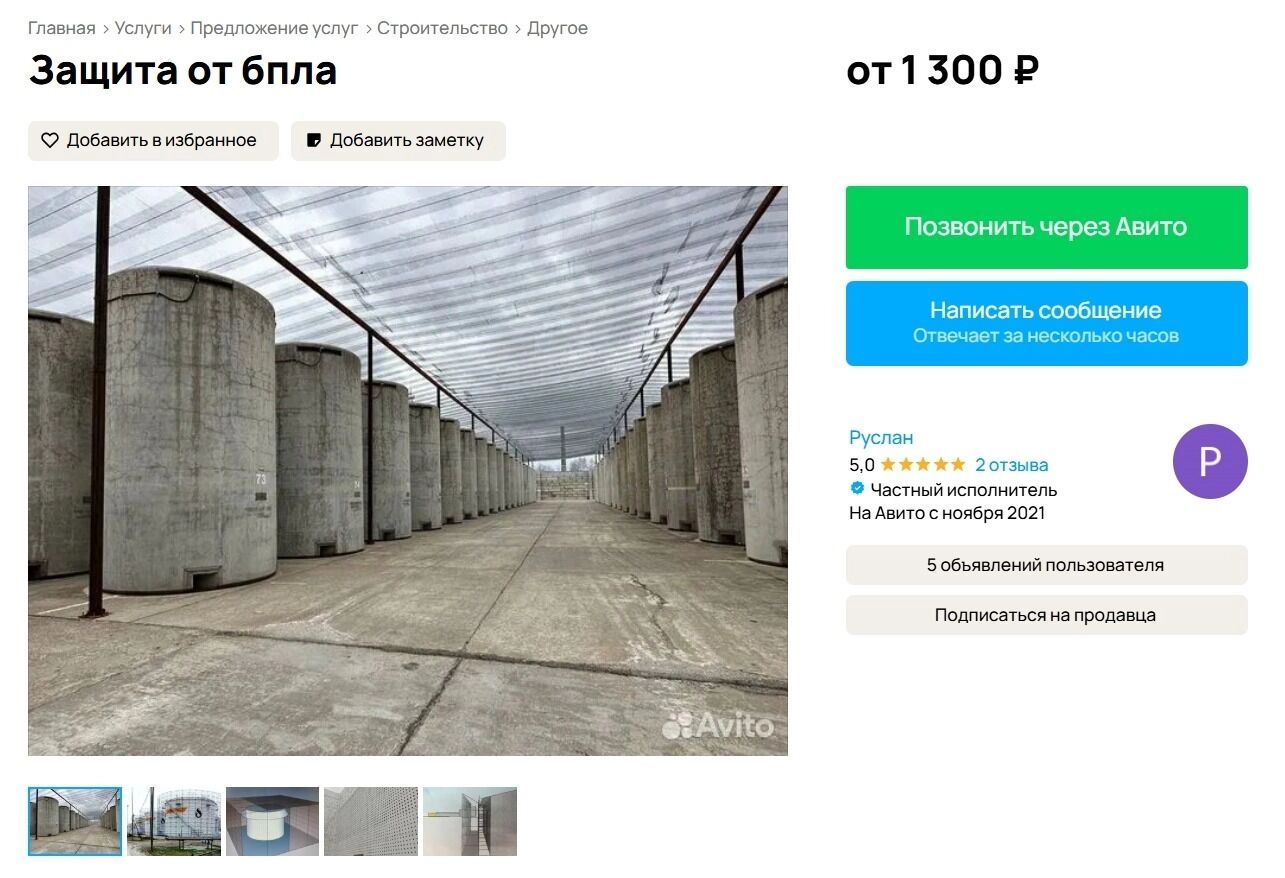This screenshot has width=1285, height=878.
Task: Select the fourth thumbnail with mesh panel
Action: tap(371, 821)
